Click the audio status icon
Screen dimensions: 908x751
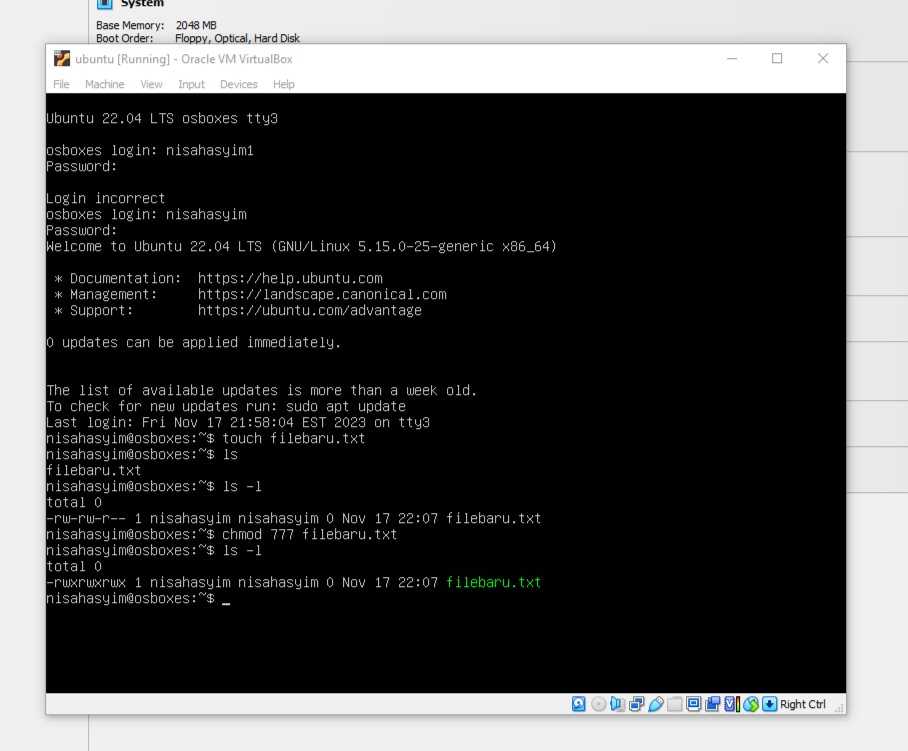[x=617, y=704]
